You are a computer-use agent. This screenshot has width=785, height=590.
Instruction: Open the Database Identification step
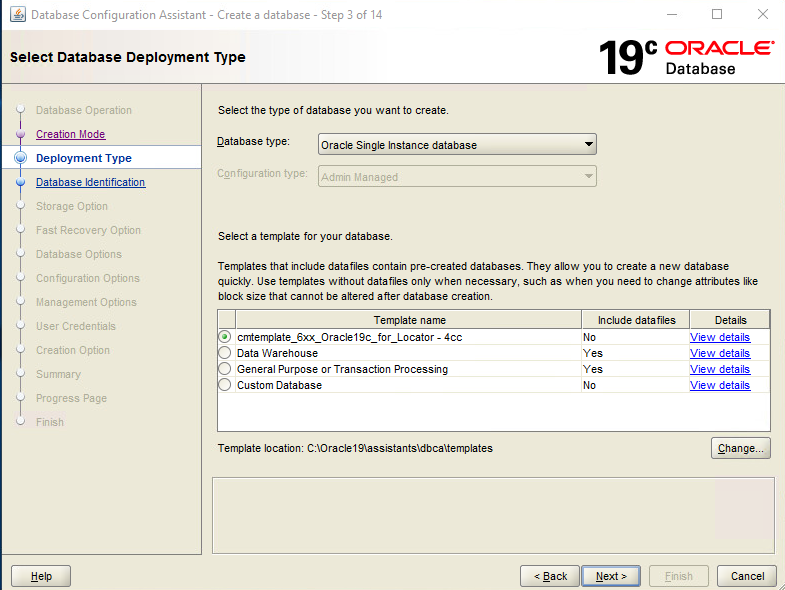(x=91, y=182)
